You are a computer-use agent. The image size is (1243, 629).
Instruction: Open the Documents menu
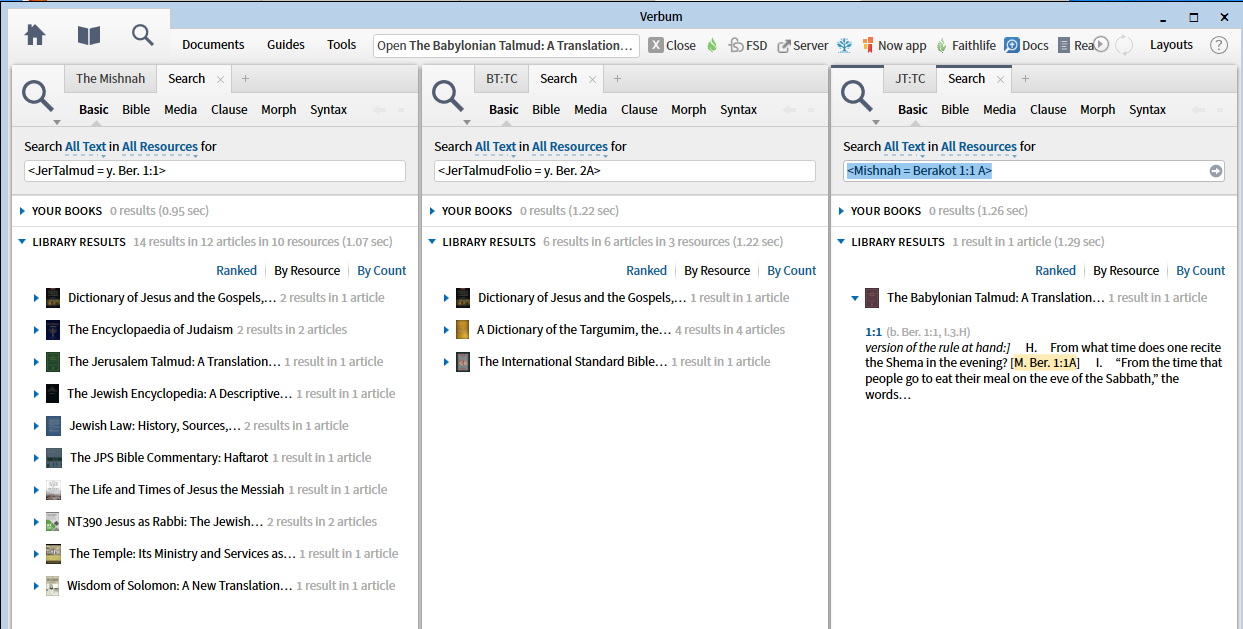[x=213, y=45]
